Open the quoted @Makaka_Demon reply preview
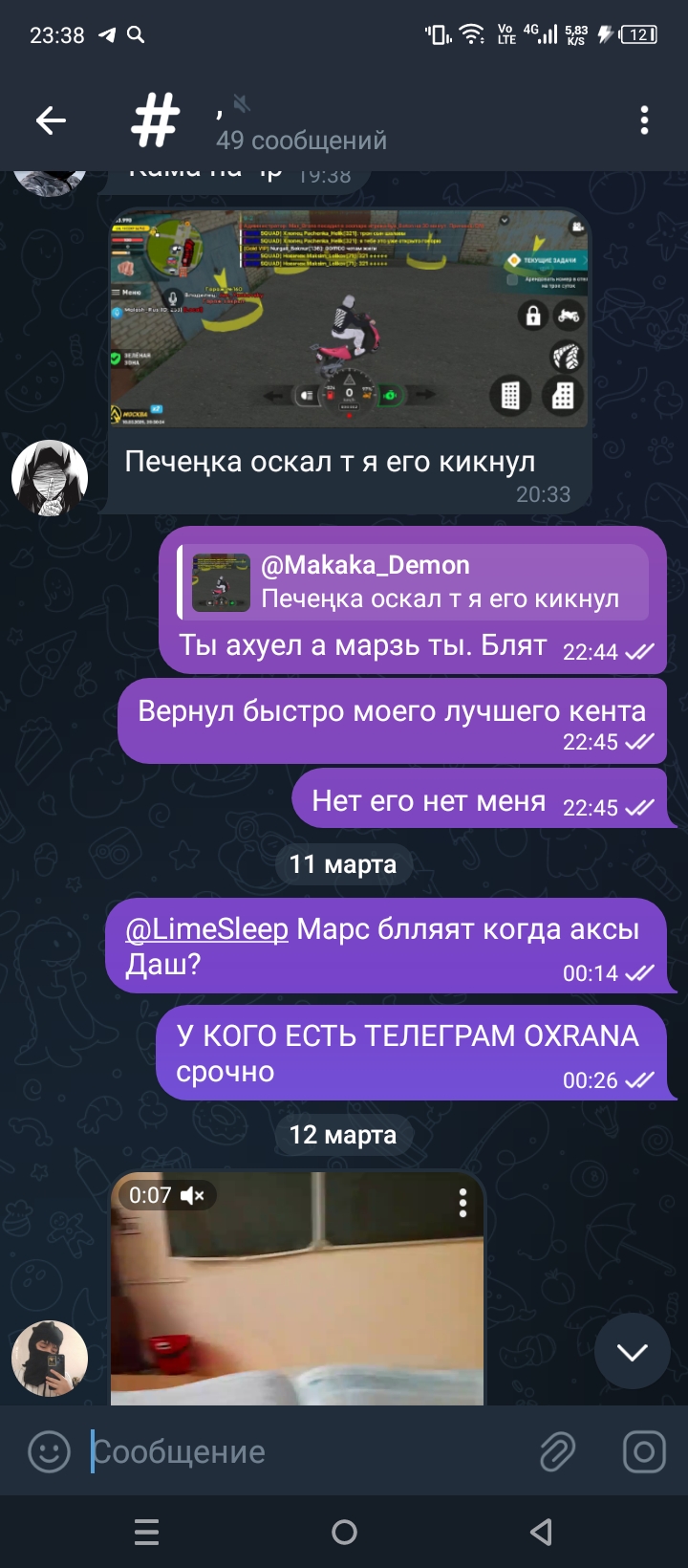Viewport: 688px width, 1568px height. click(414, 581)
